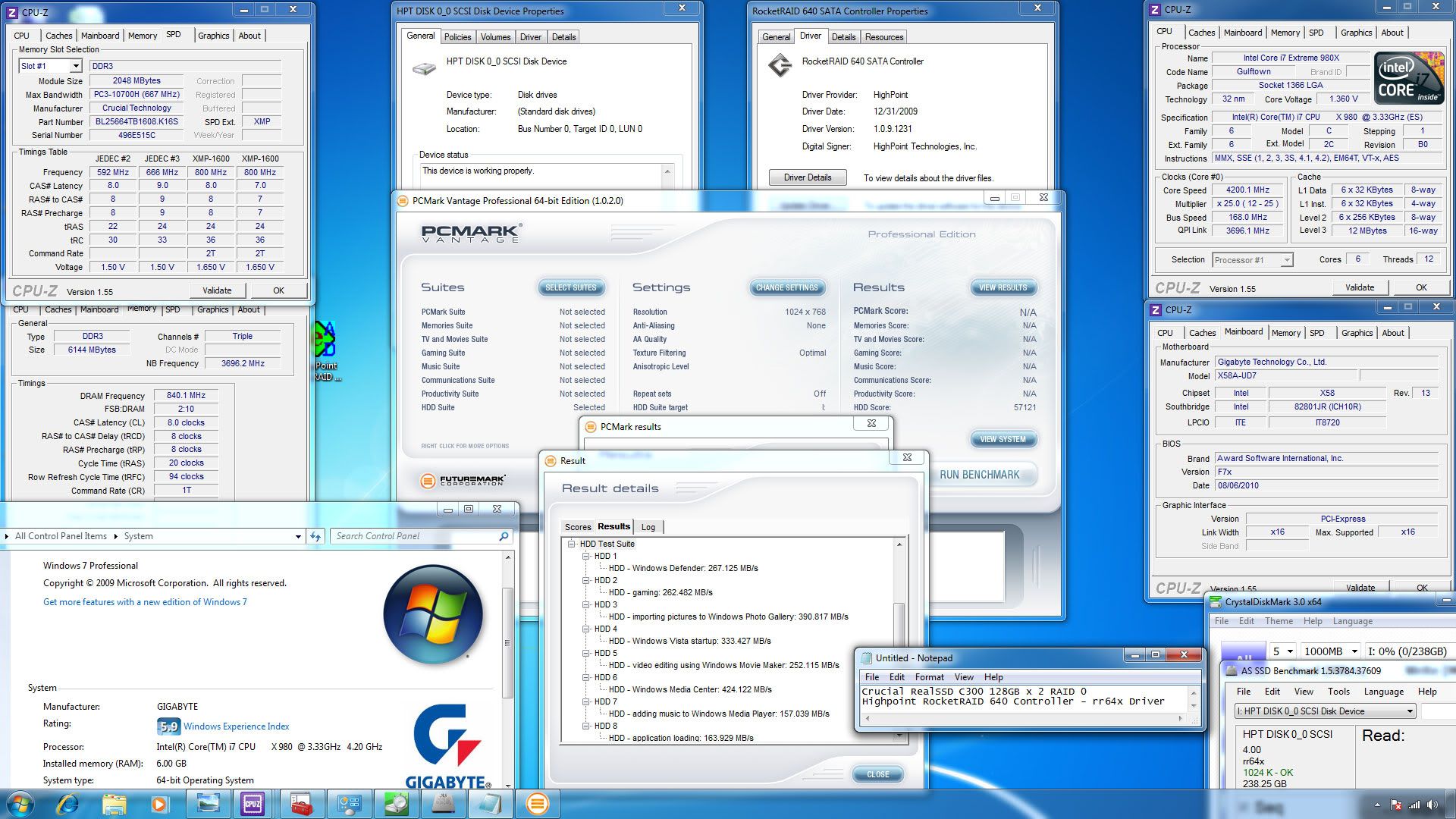
Task: Launch Internet Explorer from the taskbar
Action: pyautogui.click(x=67, y=804)
